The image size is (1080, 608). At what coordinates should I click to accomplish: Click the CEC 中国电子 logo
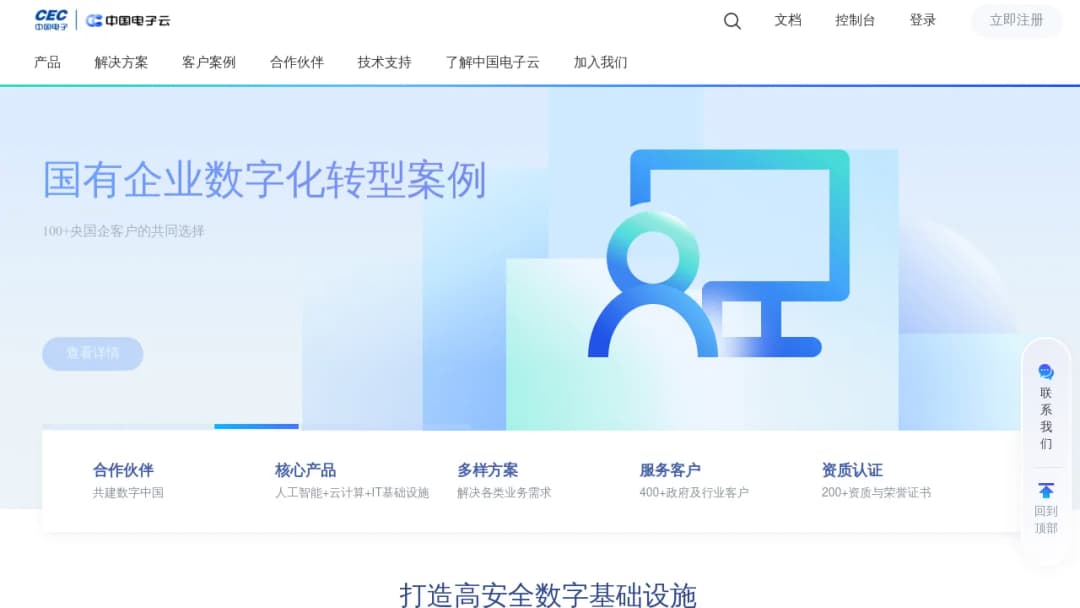52,20
